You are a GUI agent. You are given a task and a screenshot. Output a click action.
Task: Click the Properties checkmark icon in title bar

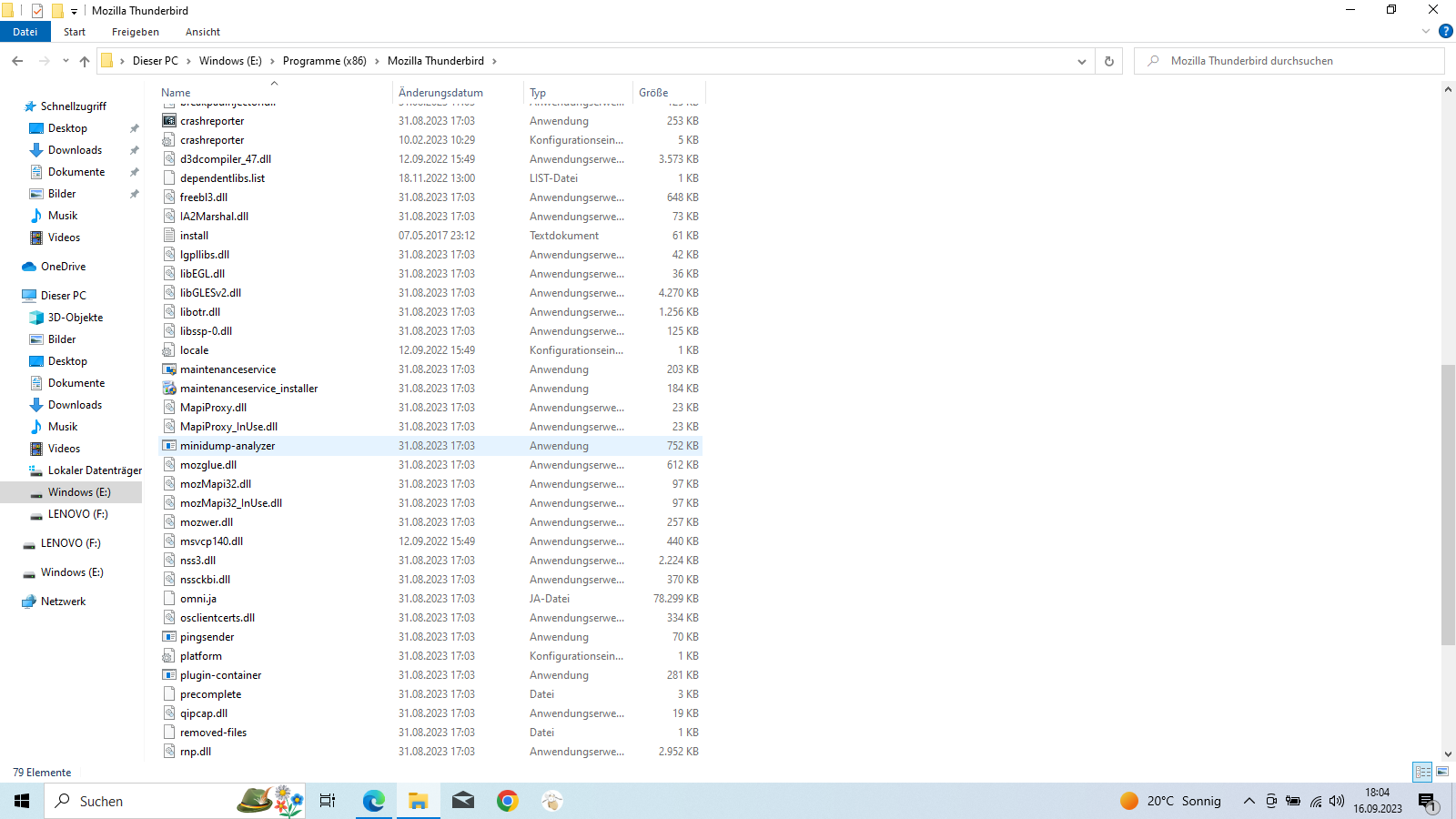(37, 11)
